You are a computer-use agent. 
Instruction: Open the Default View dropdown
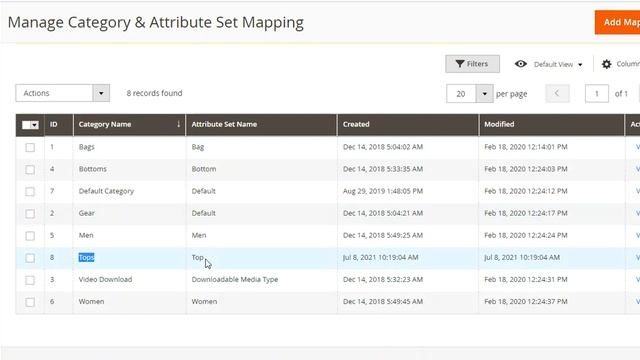[x=558, y=64]
